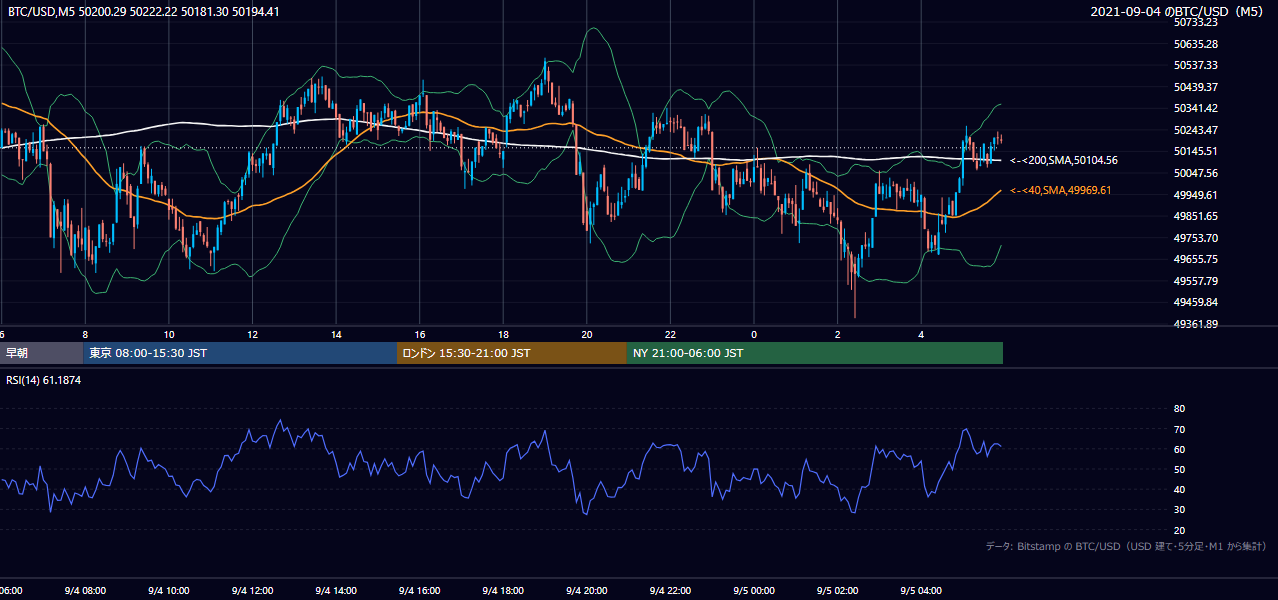Click the ロンドン 15:30-21:00 JST session band

[x=512, y=353]
